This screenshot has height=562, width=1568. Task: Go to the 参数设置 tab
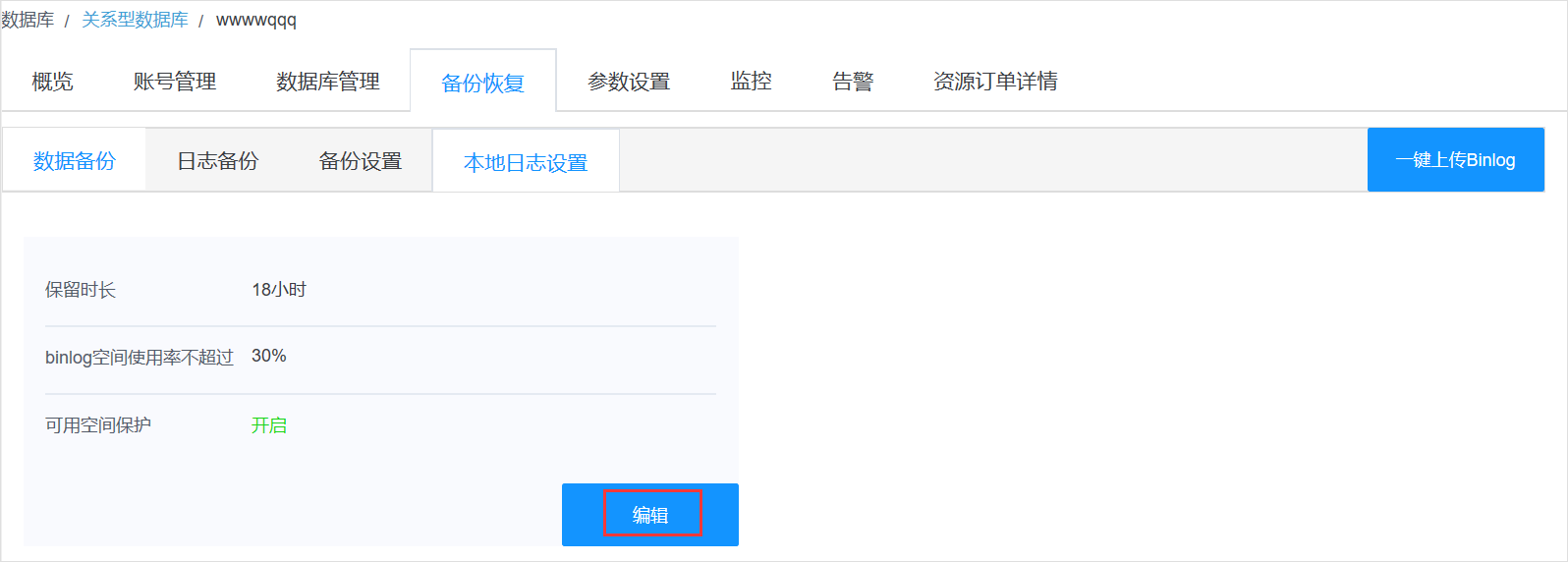click(x=629, y=82)
